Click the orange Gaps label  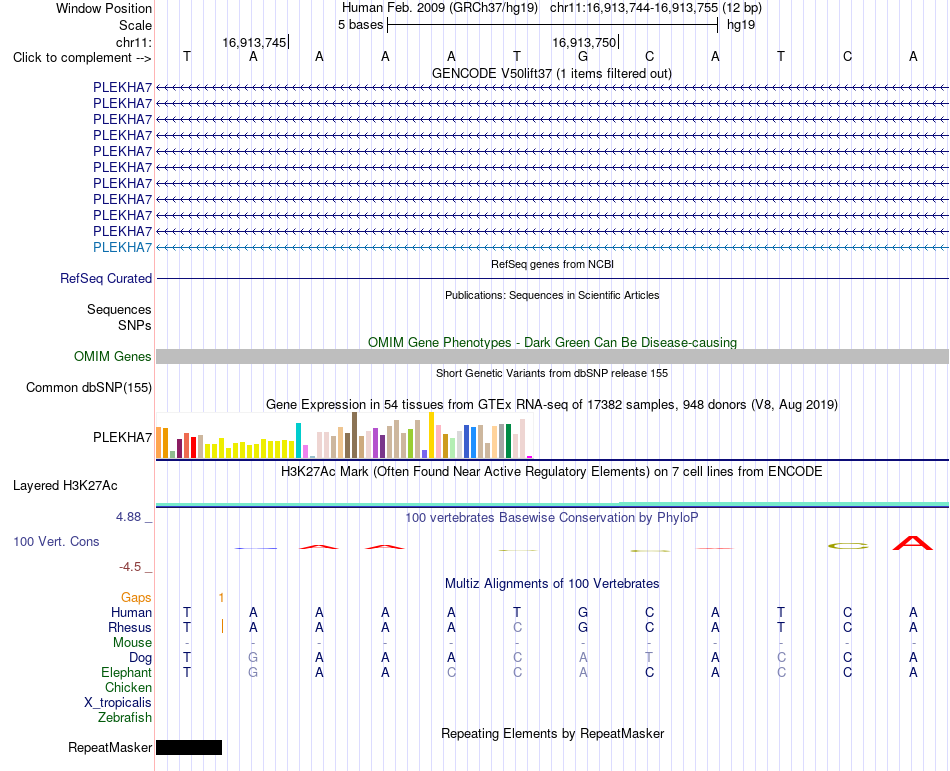pos(136,598)
